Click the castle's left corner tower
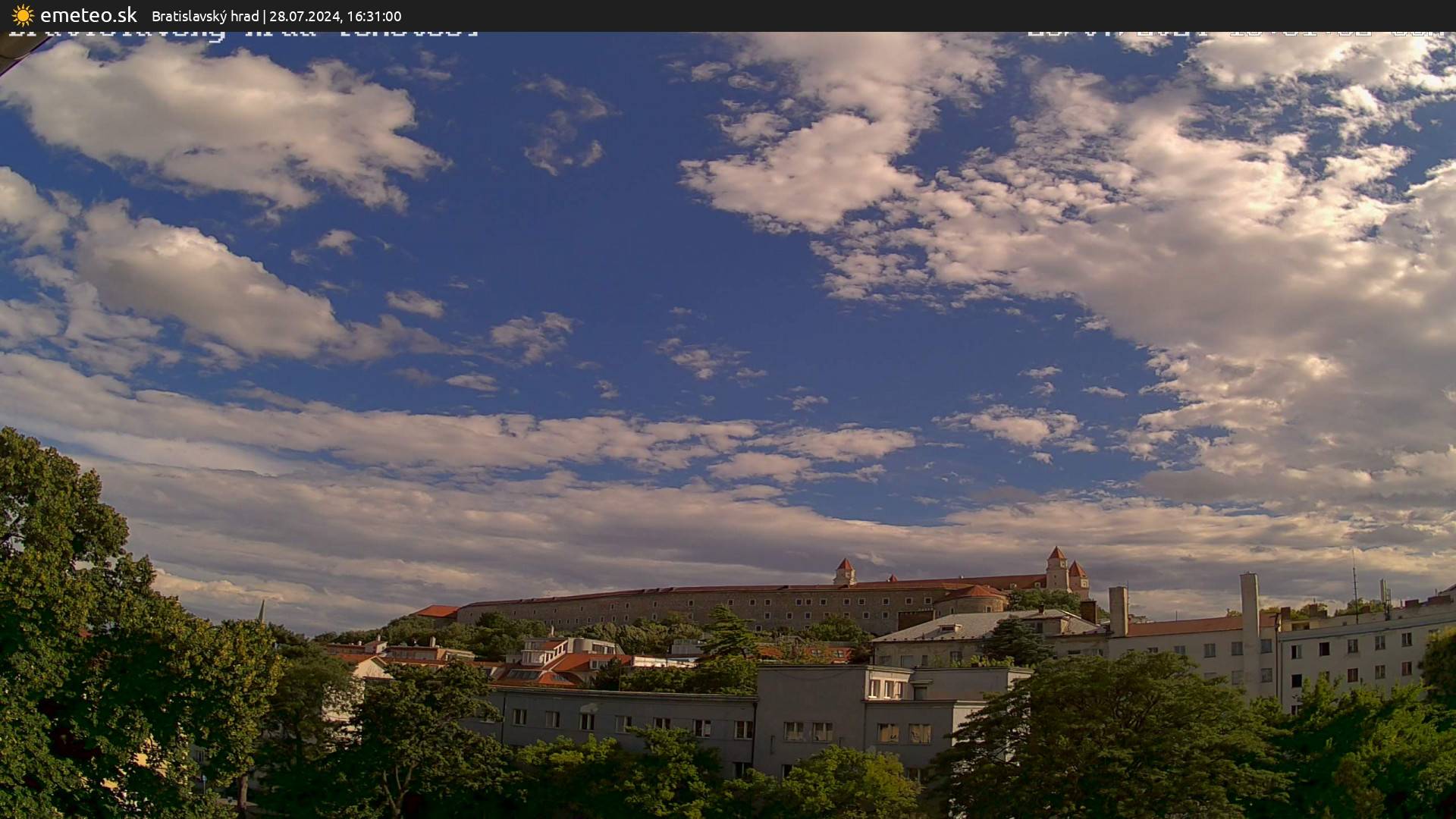 (x=844, y=572)
